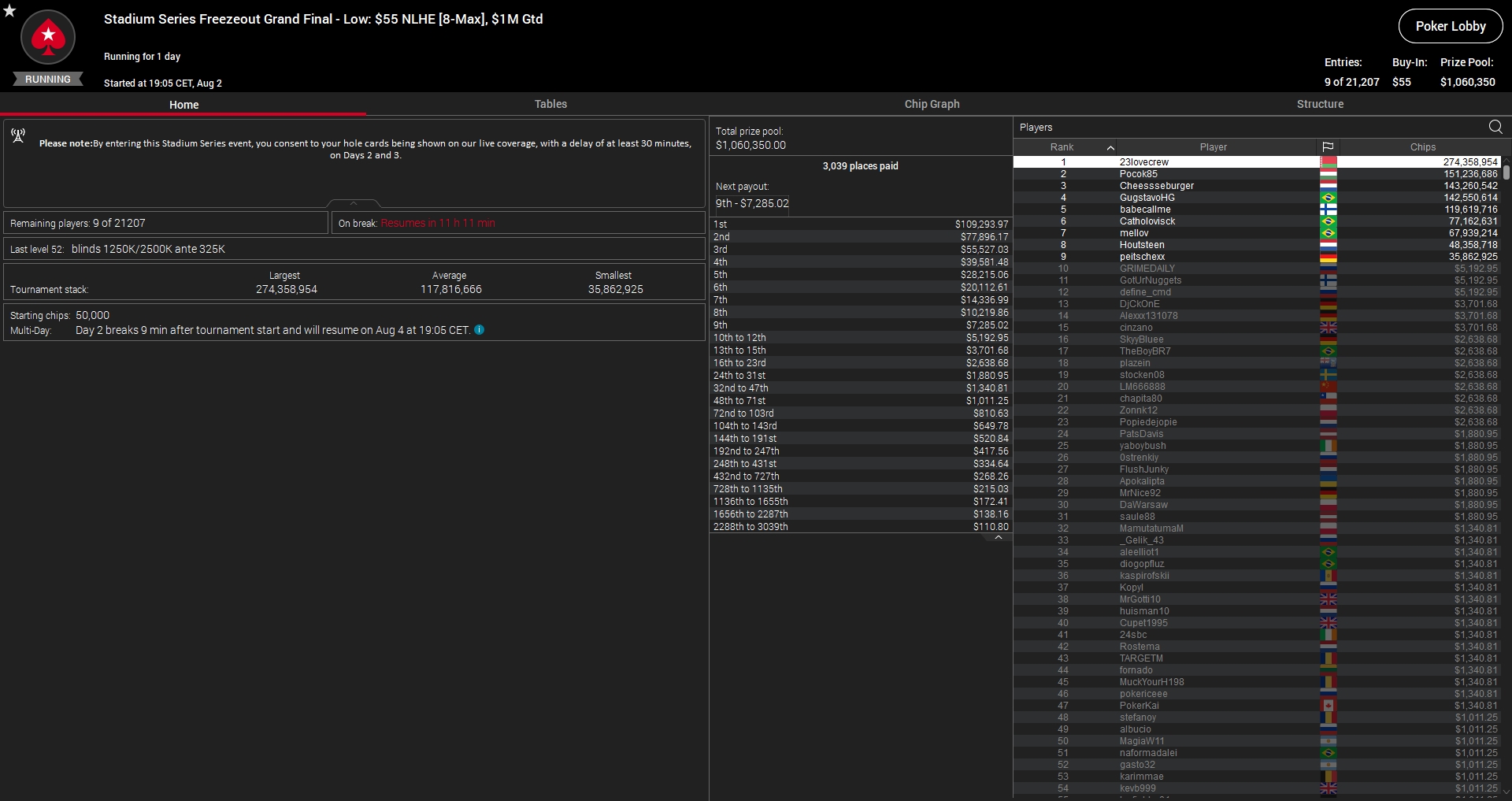Open the Chip Graph tab
The width and height of the screenshot is (1512, 801).
click(932, 104)
